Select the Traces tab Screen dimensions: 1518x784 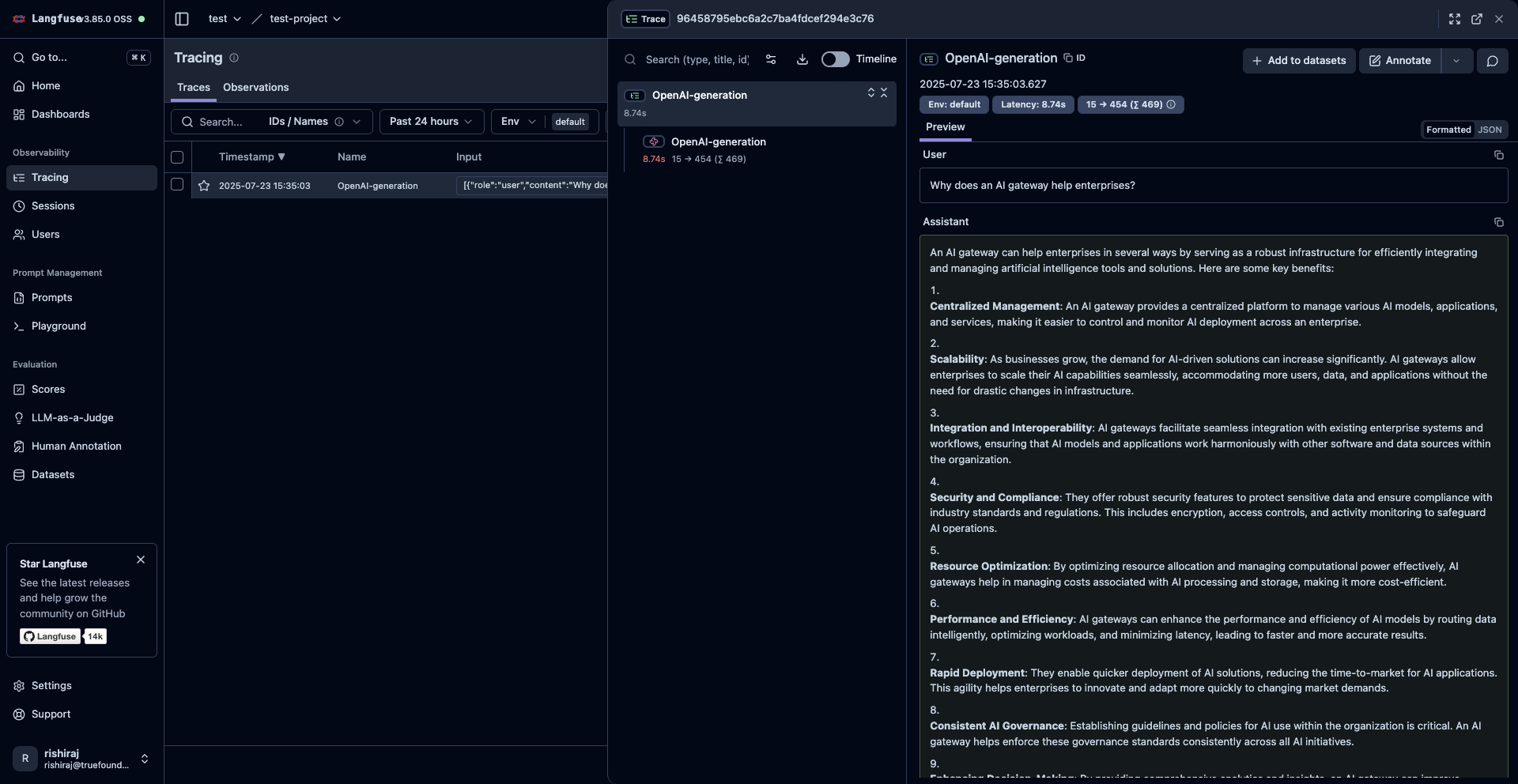[194, 87]
